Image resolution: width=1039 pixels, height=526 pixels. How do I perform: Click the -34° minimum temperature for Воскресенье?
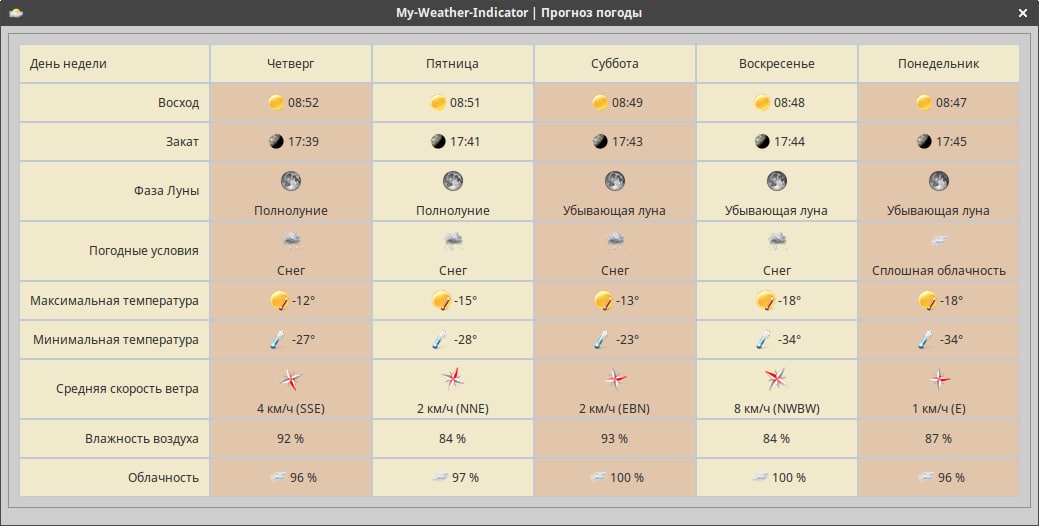789,339
